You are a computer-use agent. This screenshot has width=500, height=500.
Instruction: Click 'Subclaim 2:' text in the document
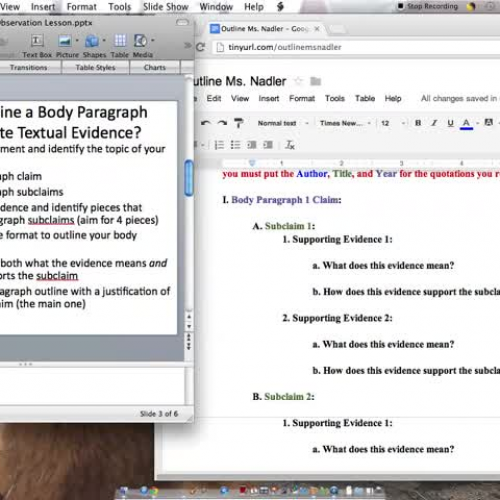(x=289, y=397)
